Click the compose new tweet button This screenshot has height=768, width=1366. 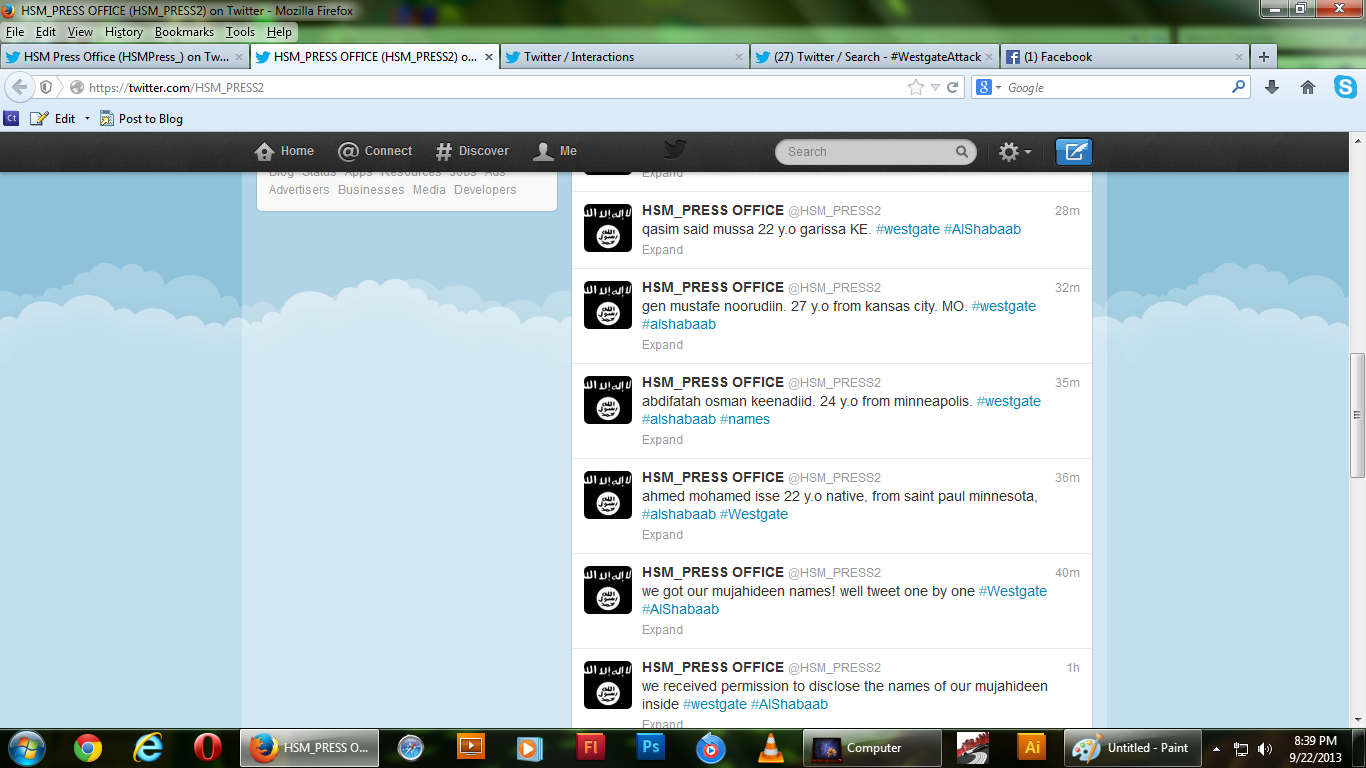pos(1074,152)
